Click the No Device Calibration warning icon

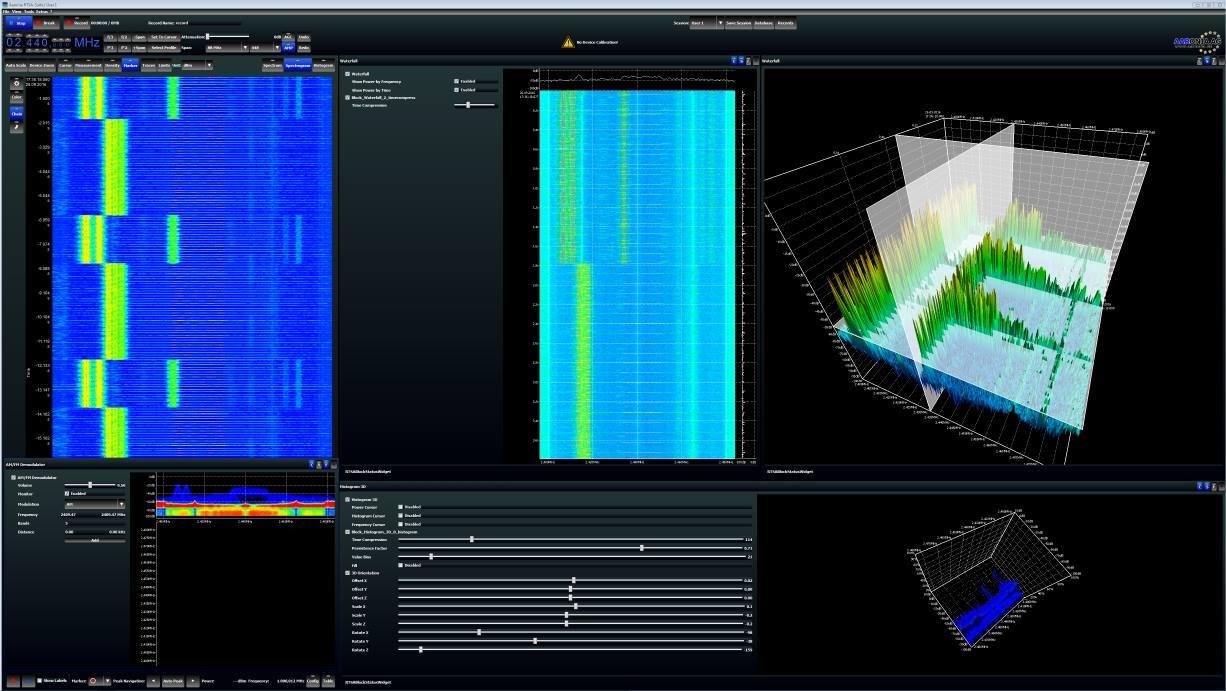(568, 42)
